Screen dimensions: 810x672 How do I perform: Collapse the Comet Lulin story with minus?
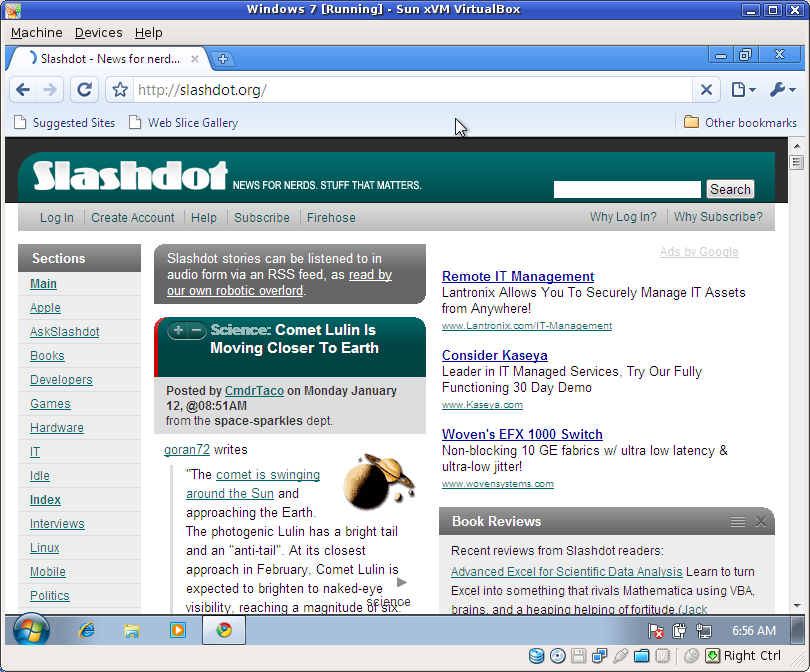196,330
